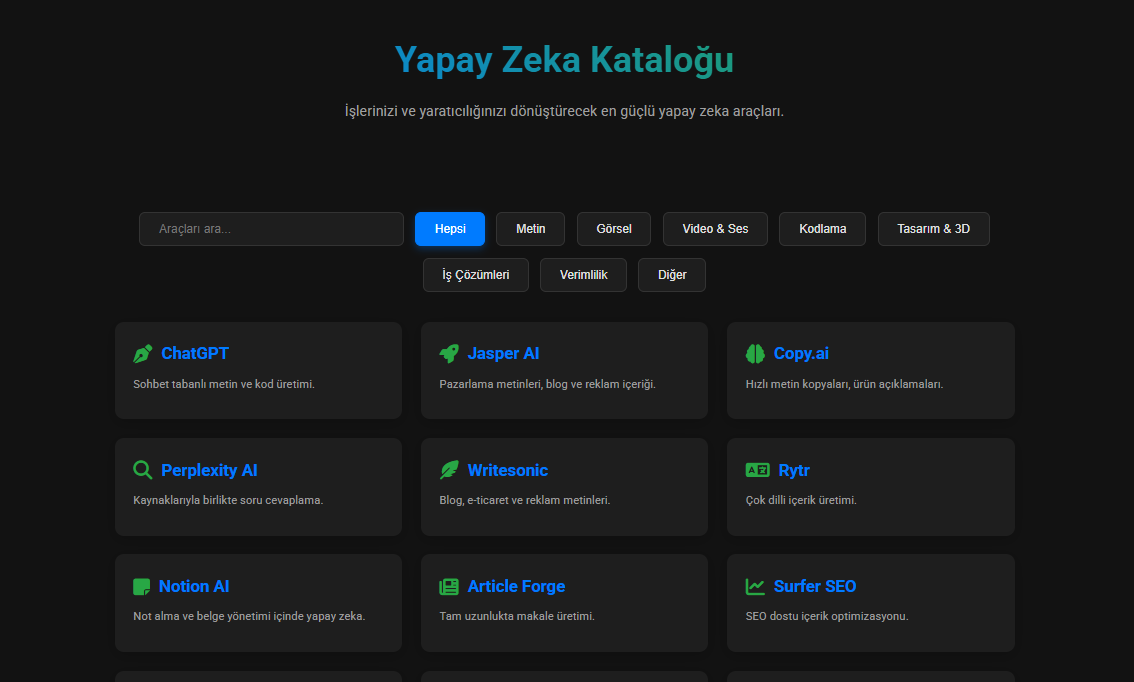Click the magnifier icon beside Perplexity AI
The image size is (1134, 682).
pyautogui.click(x=142, y=470)
